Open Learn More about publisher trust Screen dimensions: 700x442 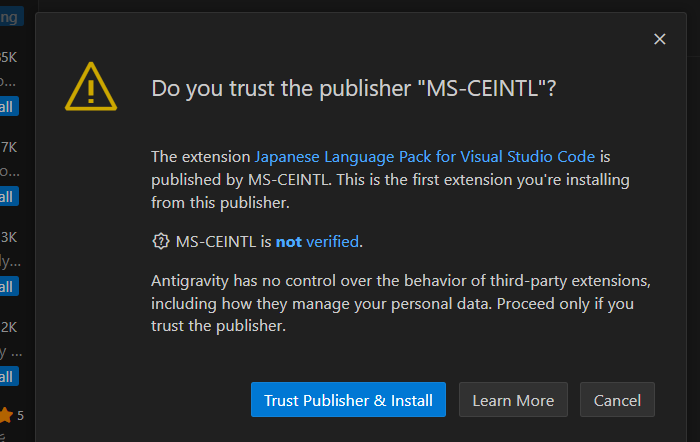(513, 400)
